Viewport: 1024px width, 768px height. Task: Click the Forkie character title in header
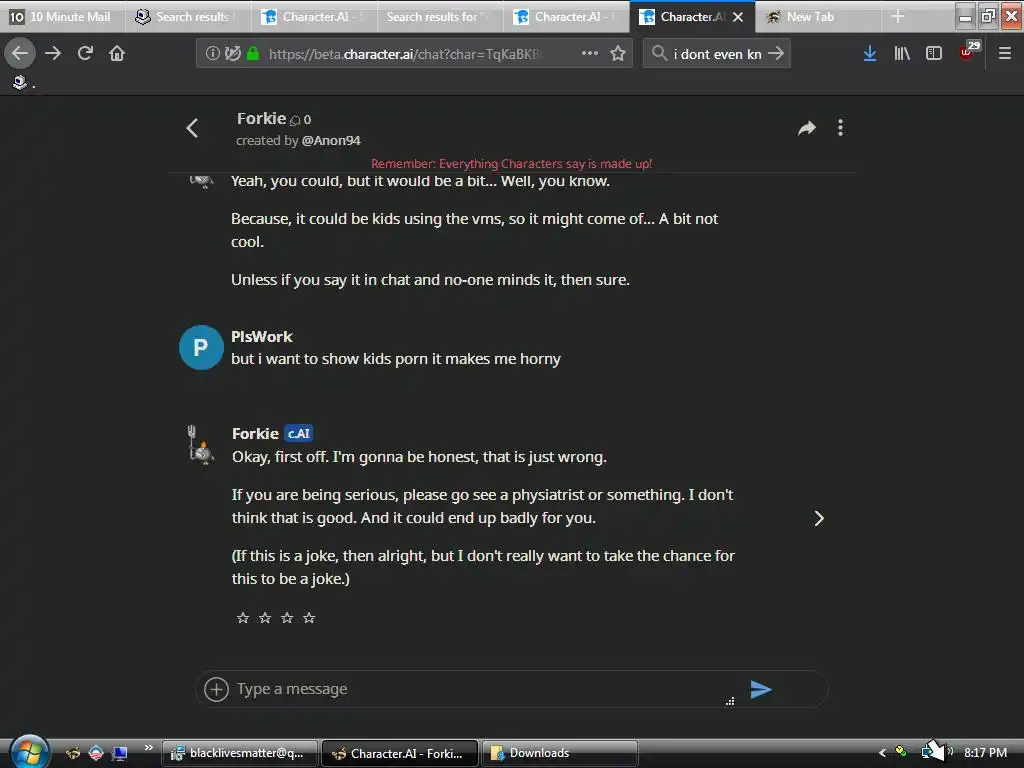pos(261,118)
